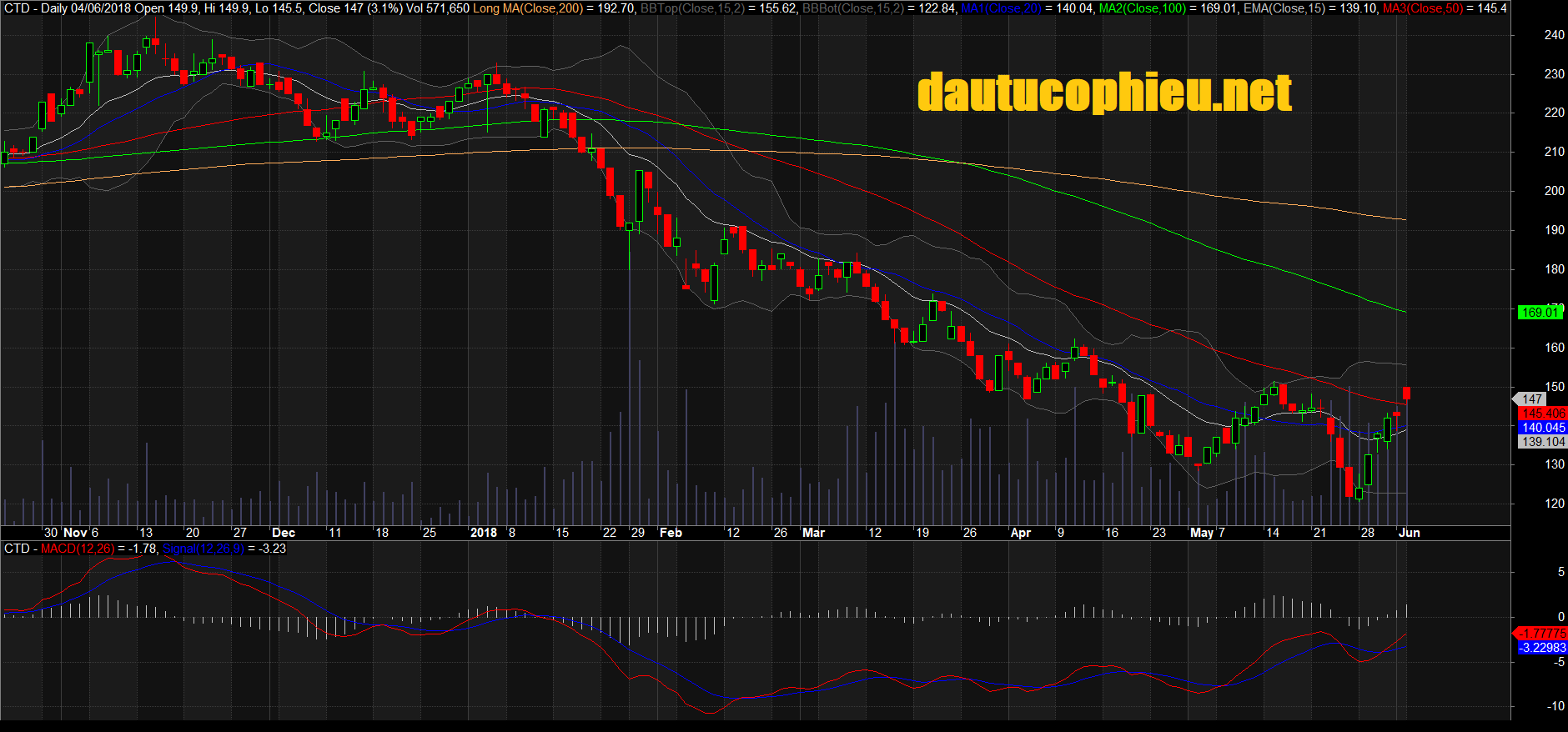
Task: Click the 'Apr' date axis label
Action: tap(1021, 533)
